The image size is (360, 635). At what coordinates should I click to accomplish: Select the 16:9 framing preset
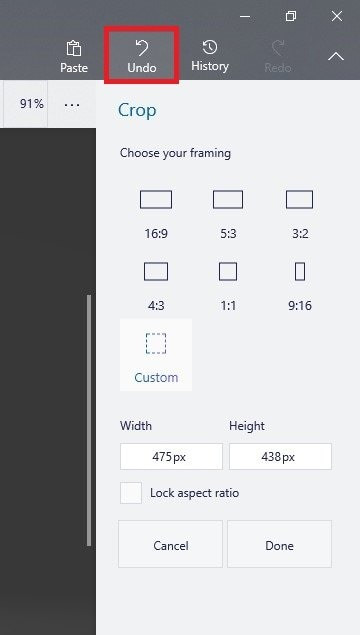156,214
